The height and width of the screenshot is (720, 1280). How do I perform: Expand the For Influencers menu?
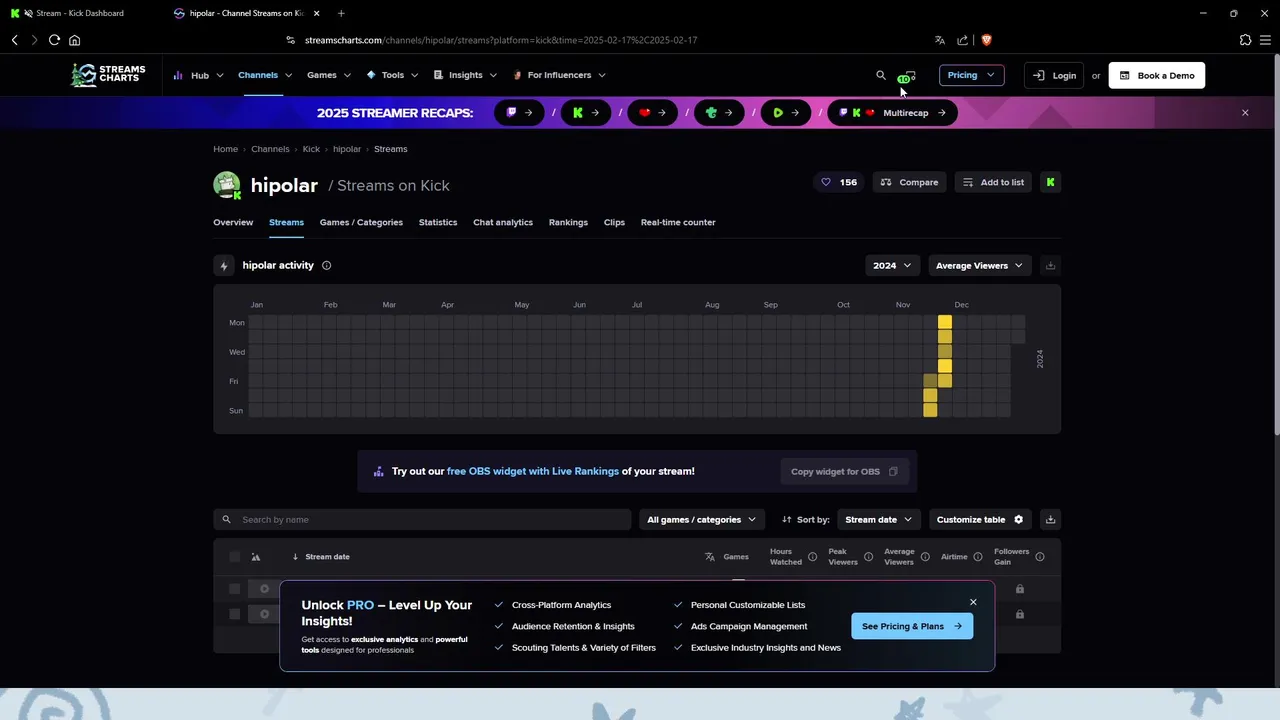point(559,75)
